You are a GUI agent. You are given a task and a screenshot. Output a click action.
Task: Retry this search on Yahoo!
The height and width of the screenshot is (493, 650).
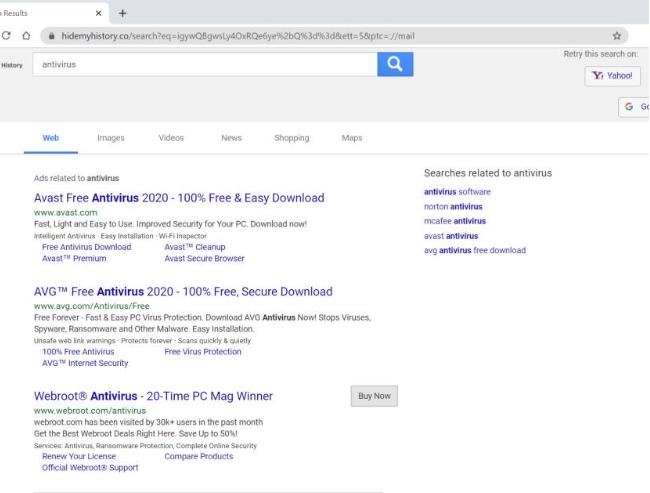tap(612, 76)
